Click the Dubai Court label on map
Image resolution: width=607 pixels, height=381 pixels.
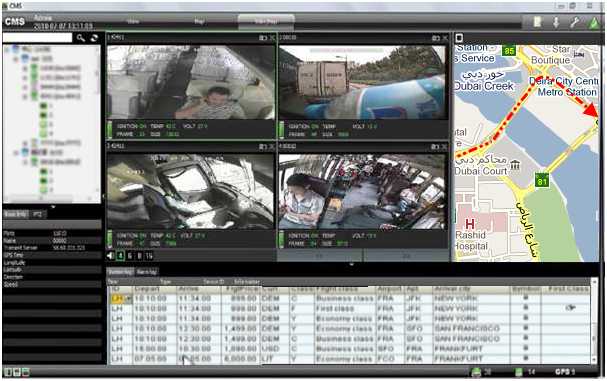[x=481, y=171]
